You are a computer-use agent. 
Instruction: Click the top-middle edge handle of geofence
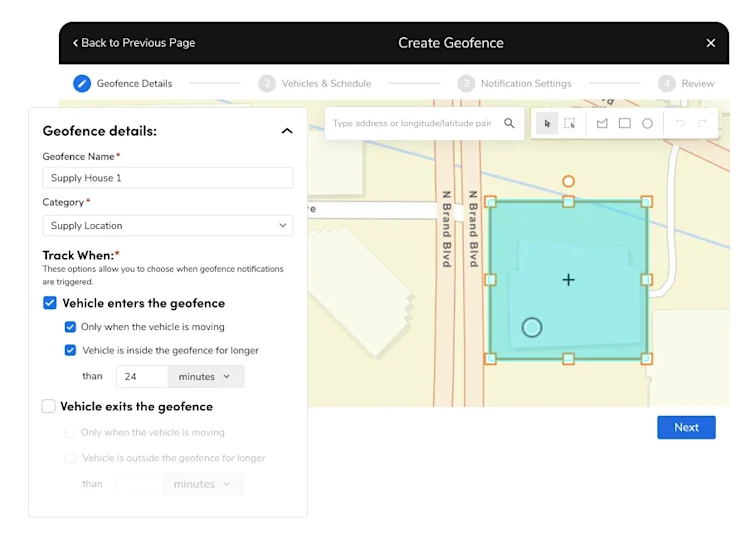[x=568, y=202]
